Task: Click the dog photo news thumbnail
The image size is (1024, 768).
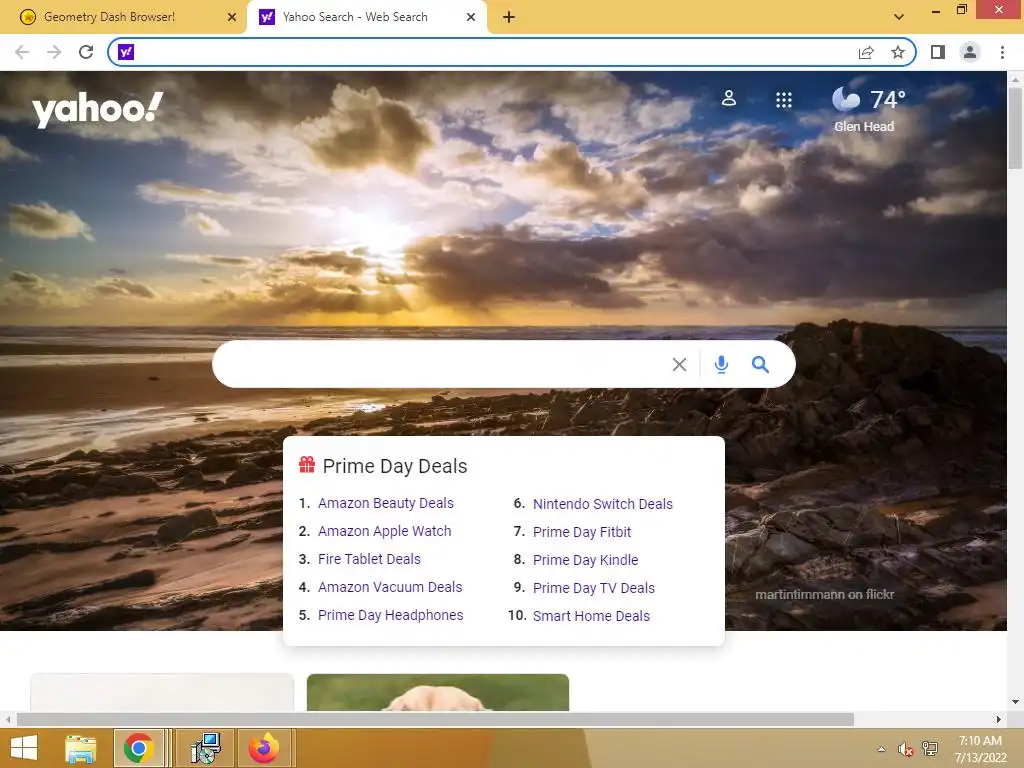Action: 438,692
